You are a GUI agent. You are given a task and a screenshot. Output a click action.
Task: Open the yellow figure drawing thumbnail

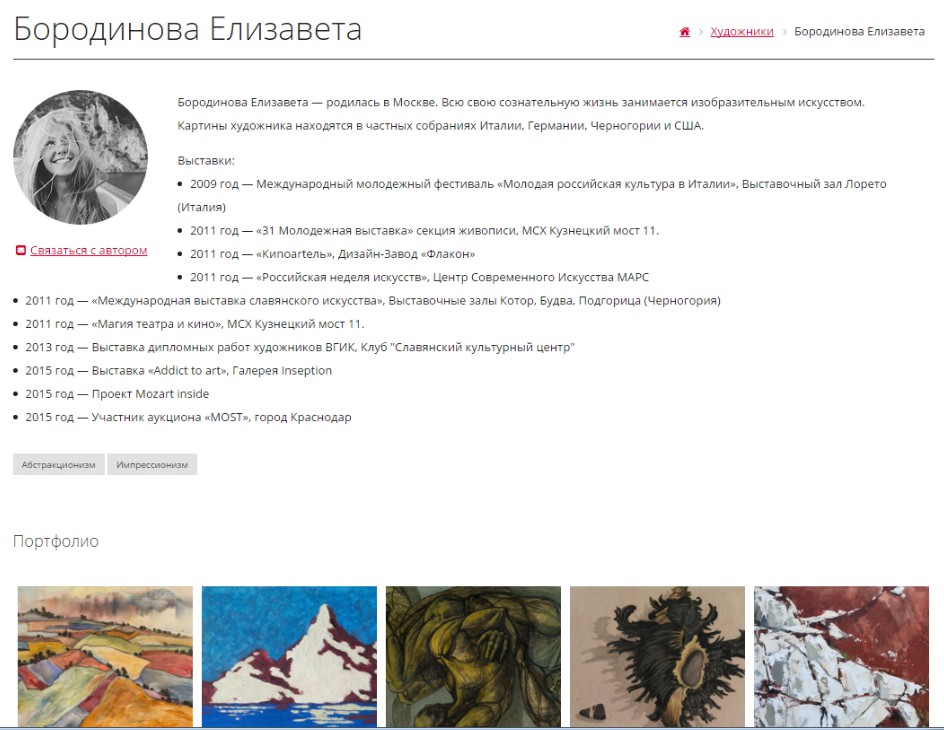click(473, 657)
